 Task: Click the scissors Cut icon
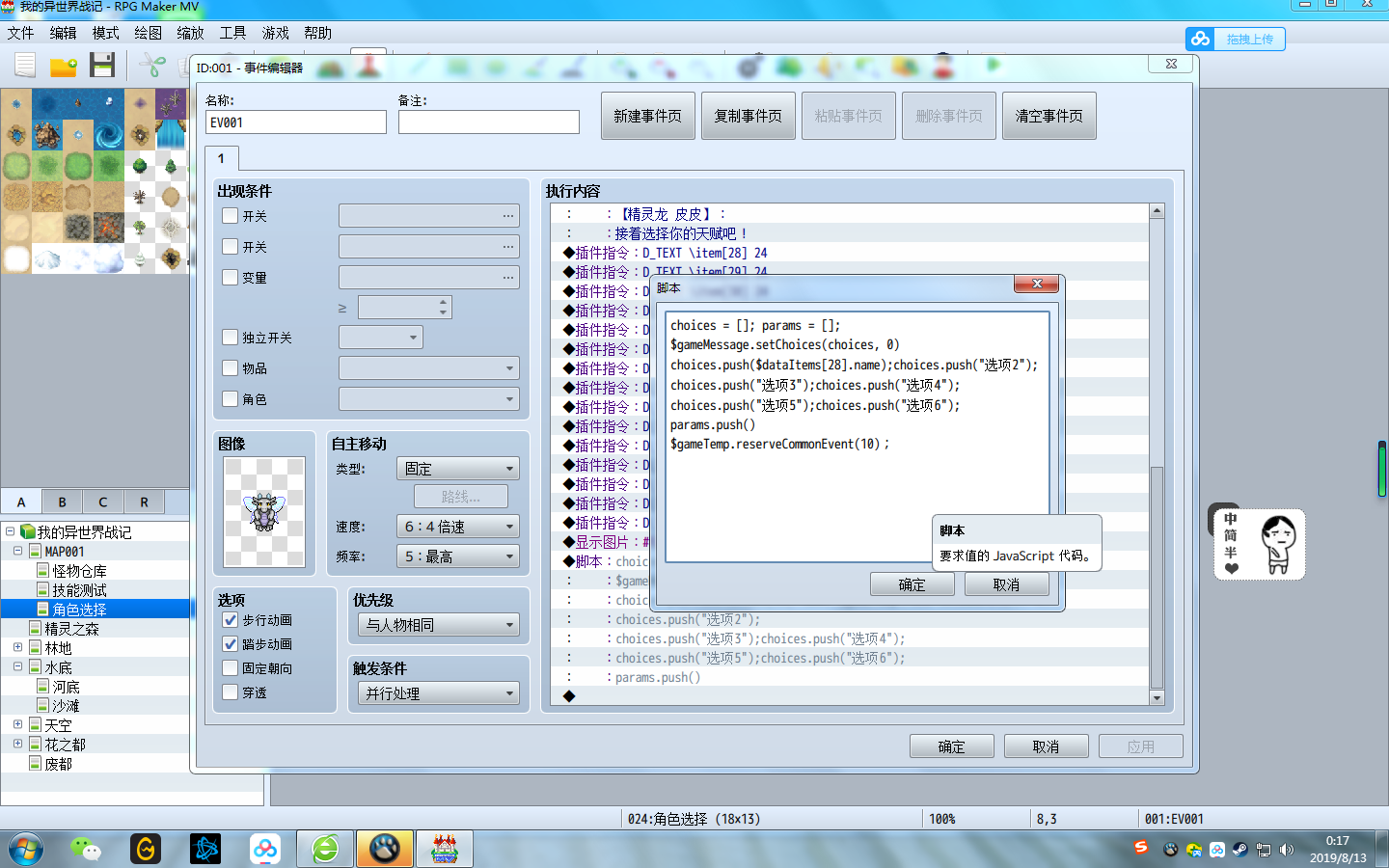tap(151, 65)
